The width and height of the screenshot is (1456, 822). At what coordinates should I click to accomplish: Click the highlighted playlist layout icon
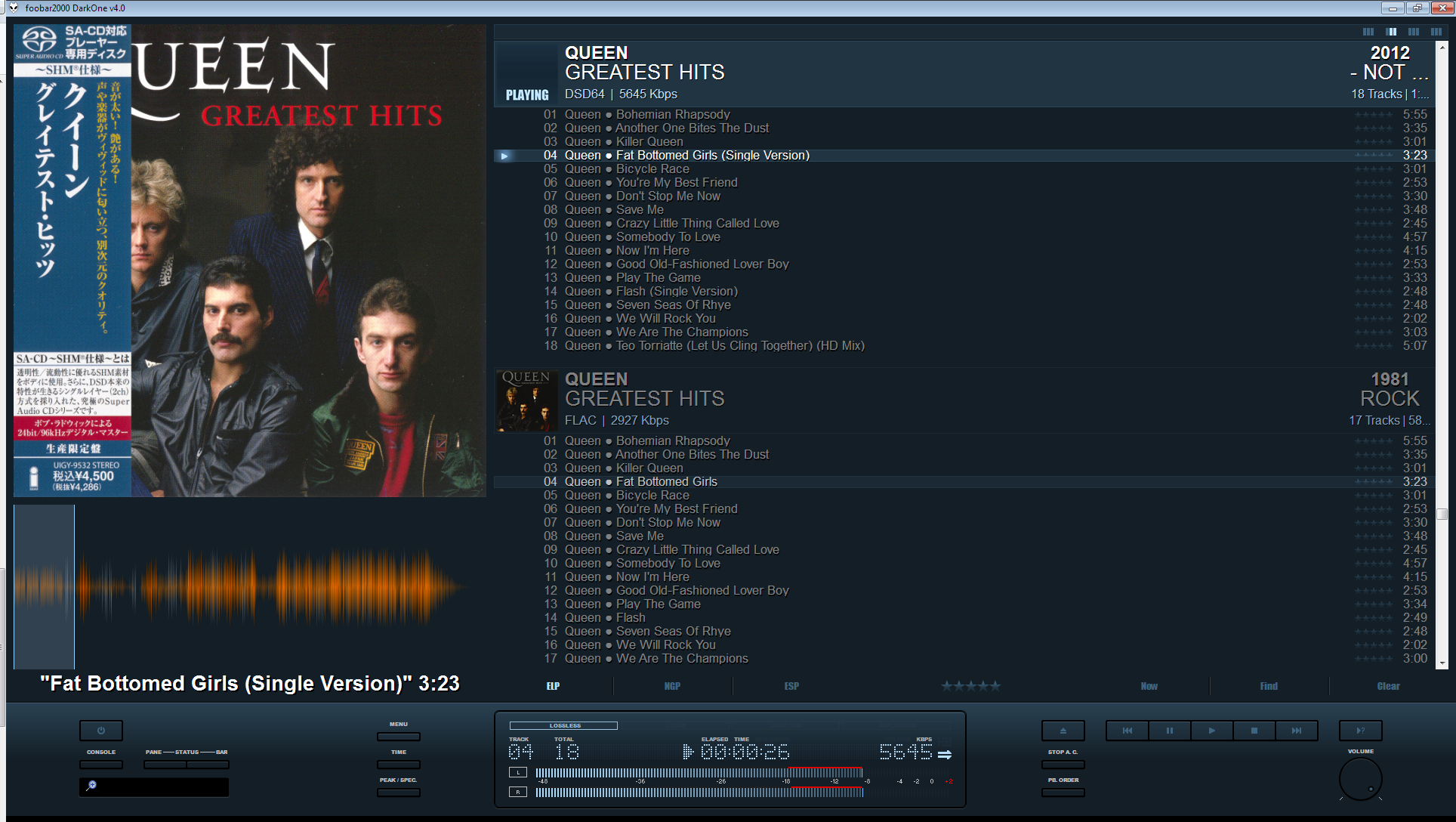coord(1391,32)
